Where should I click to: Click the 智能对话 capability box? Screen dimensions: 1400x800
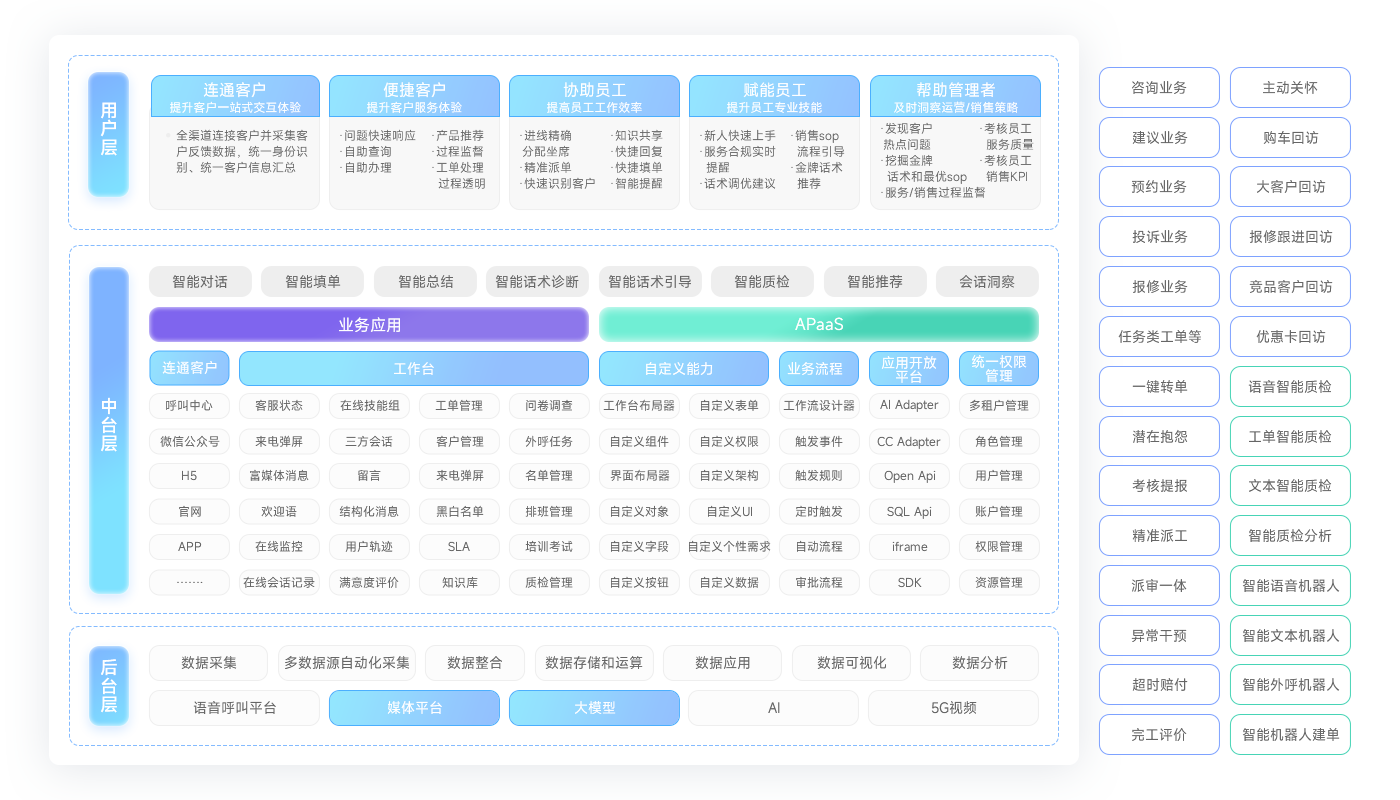coord(199,282)
